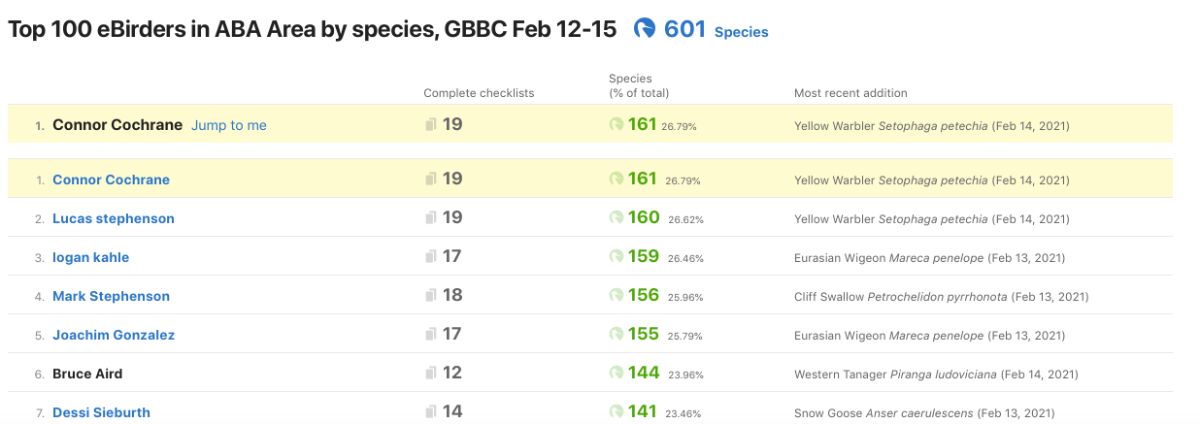The height and width of the screenshot is (424, 1200).
Task: Click the blue species icon beside 601
Action: [x=645, y=30]
